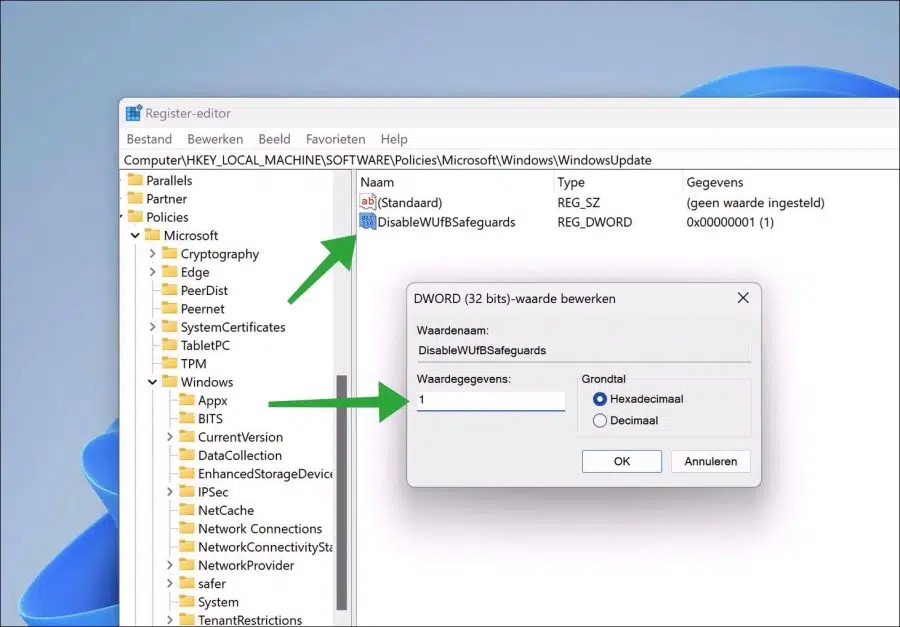Click the Microsoft folder icon
Viewport: 900px width, 627px height.
153,235
